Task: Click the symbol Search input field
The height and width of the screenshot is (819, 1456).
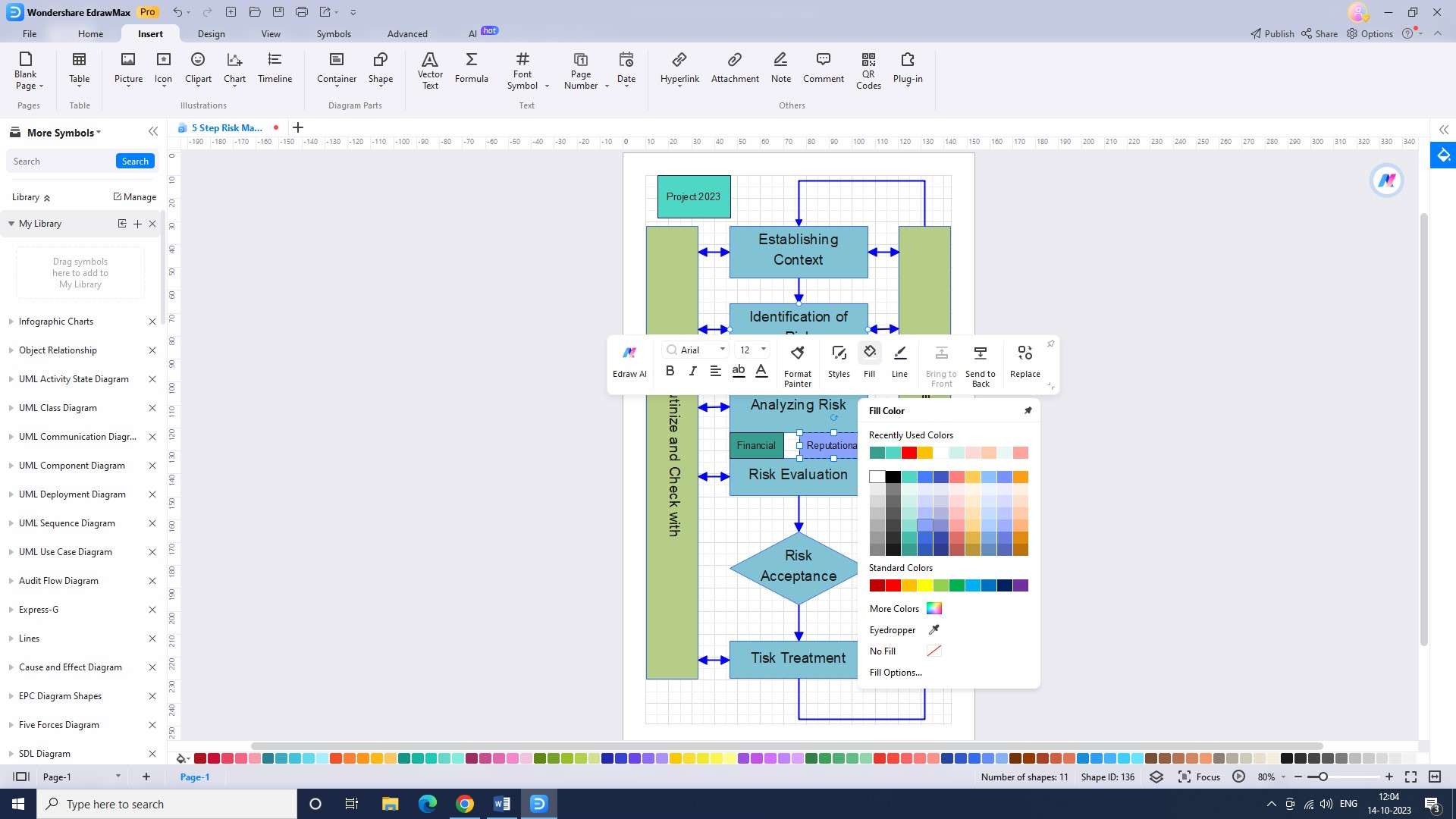Action: (x=61, y=162)
